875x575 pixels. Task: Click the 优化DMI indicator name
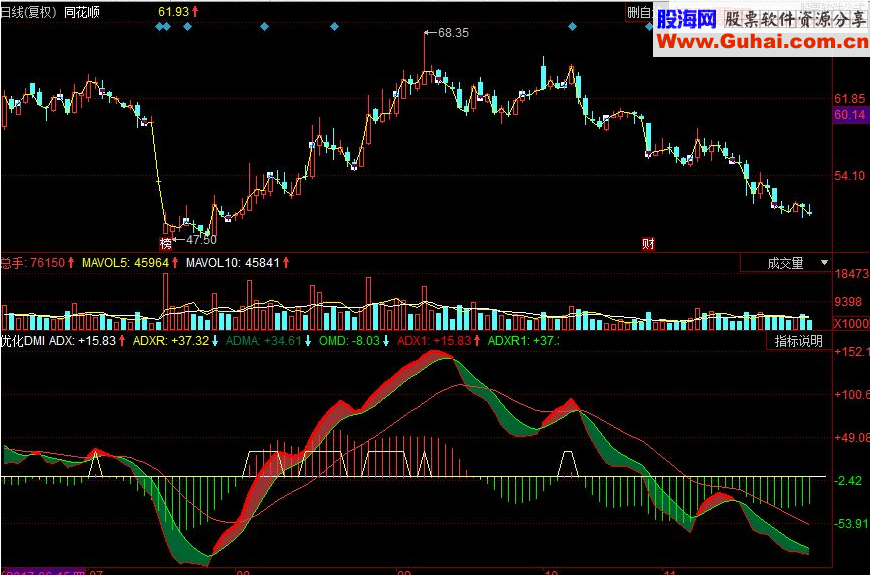tap(23, 341)
